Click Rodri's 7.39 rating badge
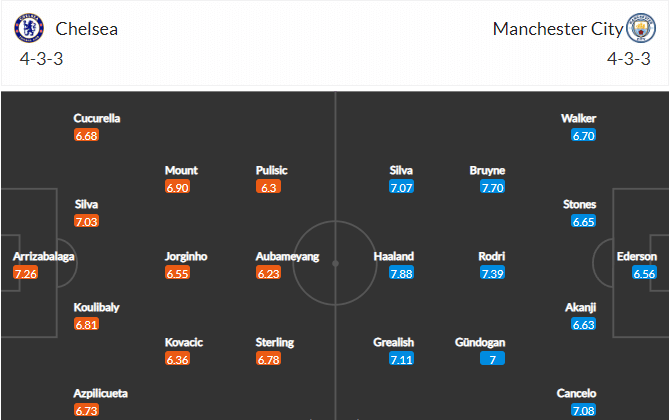 tap(492, 273)
